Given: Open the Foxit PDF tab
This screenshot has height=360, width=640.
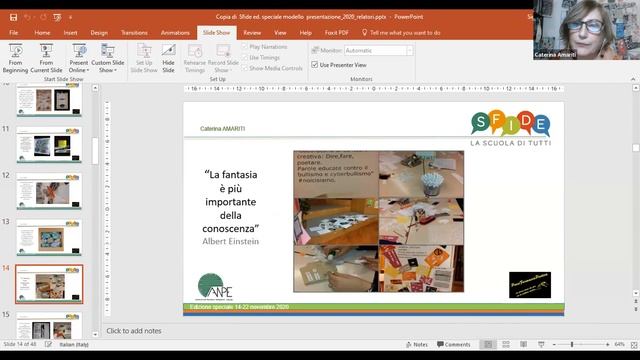Looking at the screenshot, I should (x=337, y=33).
